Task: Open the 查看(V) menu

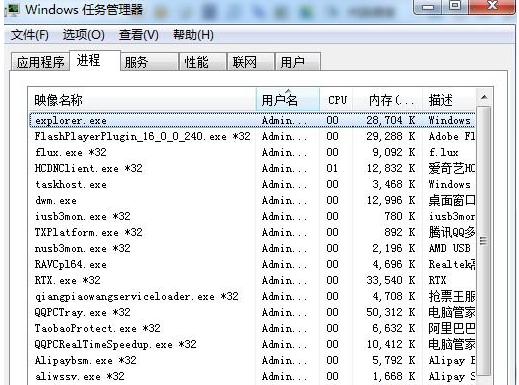Action: click(x=139, y=35)
